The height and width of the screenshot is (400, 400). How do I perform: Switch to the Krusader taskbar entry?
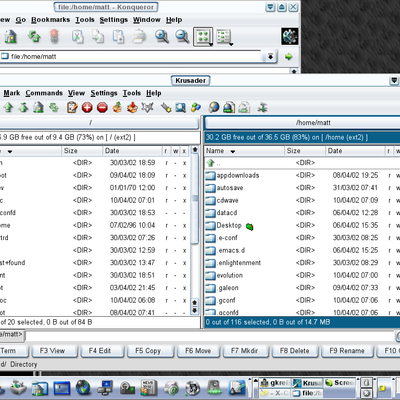coord(307,383)
